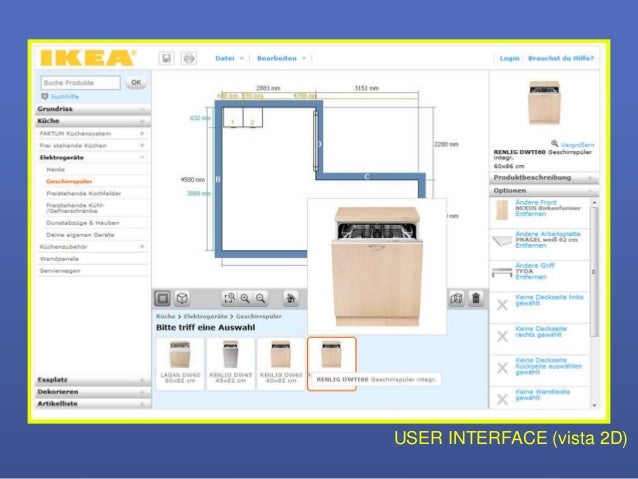Image resolution: width=638 pixels, height=479 pixels.
Task: Click the OK search button
Action: [x=136, y=83]
